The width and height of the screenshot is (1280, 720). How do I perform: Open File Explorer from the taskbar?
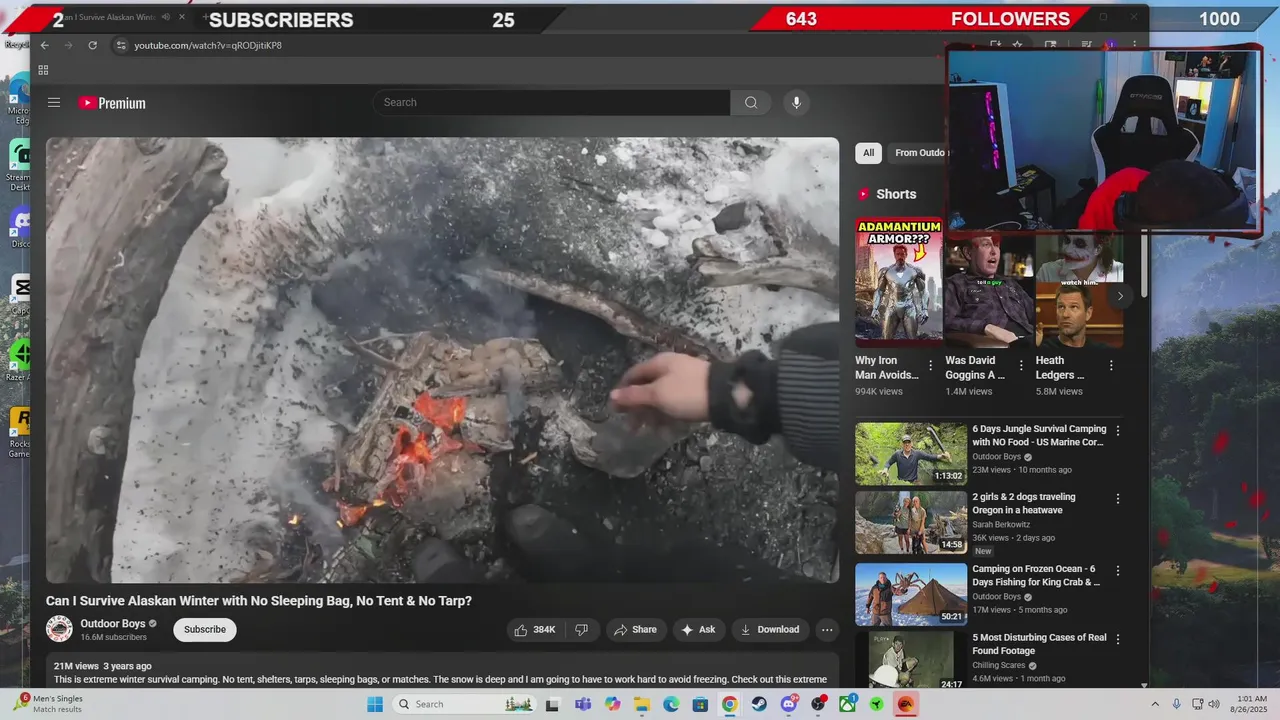tap(641, 704)
